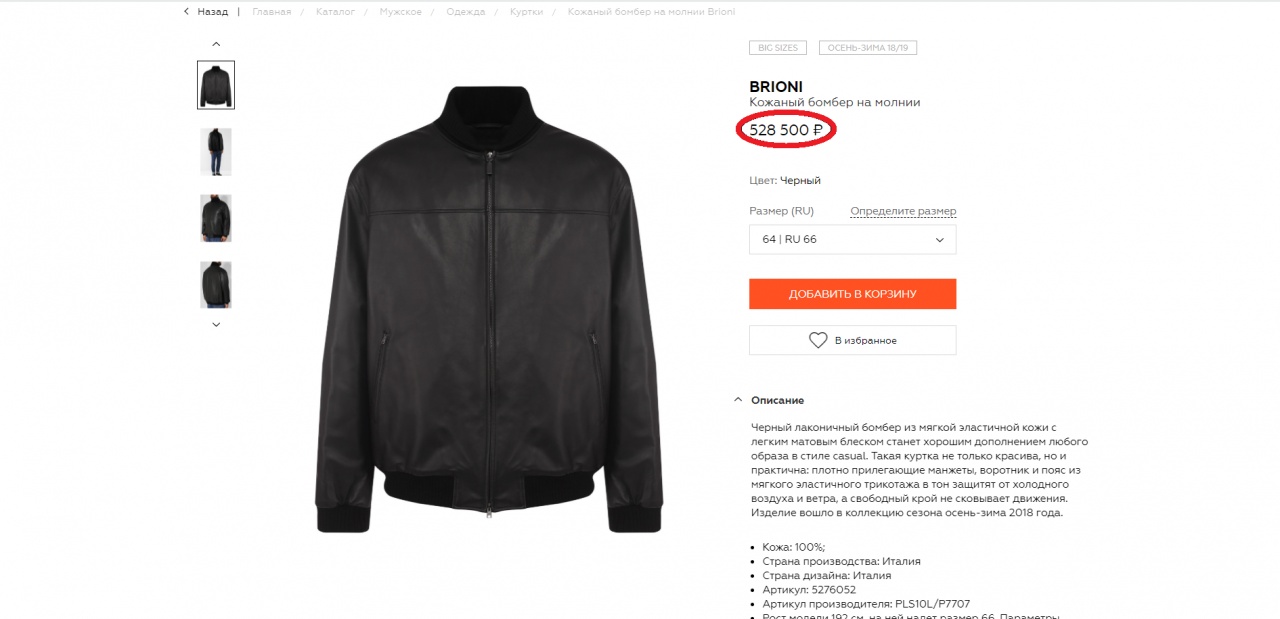Select the third thumbnail of model close-up
This screenshot has height=619, width=1280.
click(x=216, y=218)
